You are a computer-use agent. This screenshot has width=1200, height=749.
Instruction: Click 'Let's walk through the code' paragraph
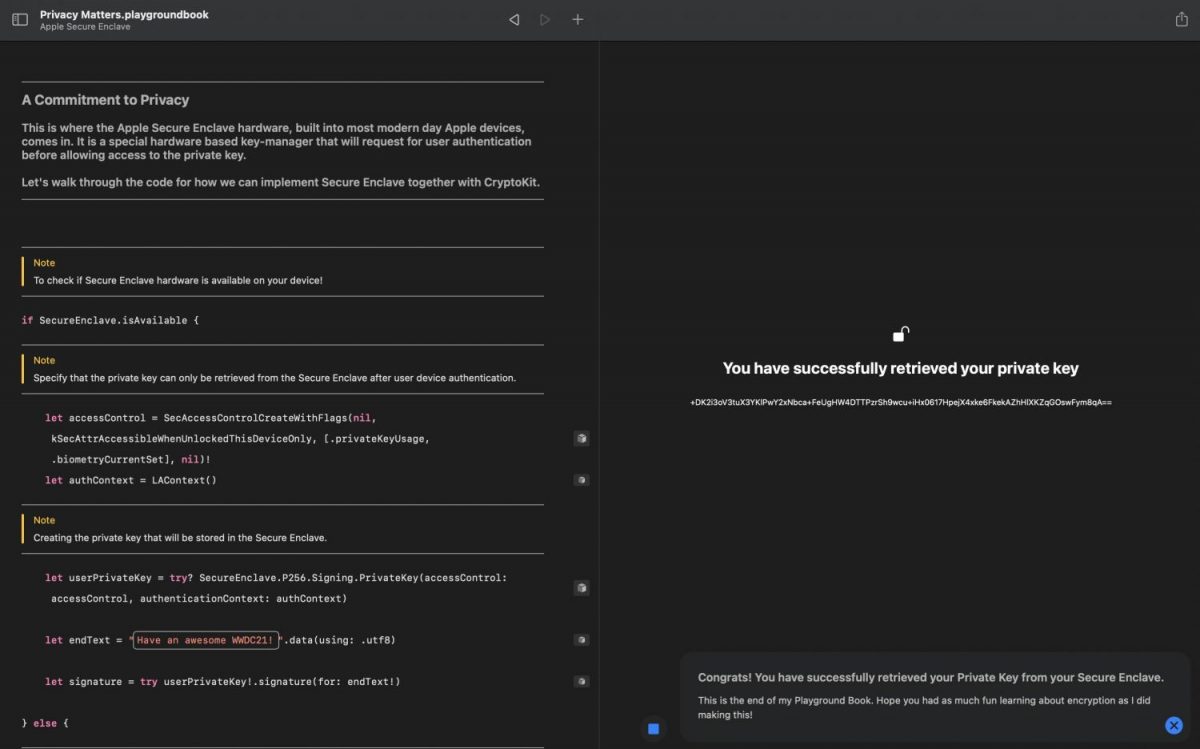pyautogui.click(x=281, y=183)
